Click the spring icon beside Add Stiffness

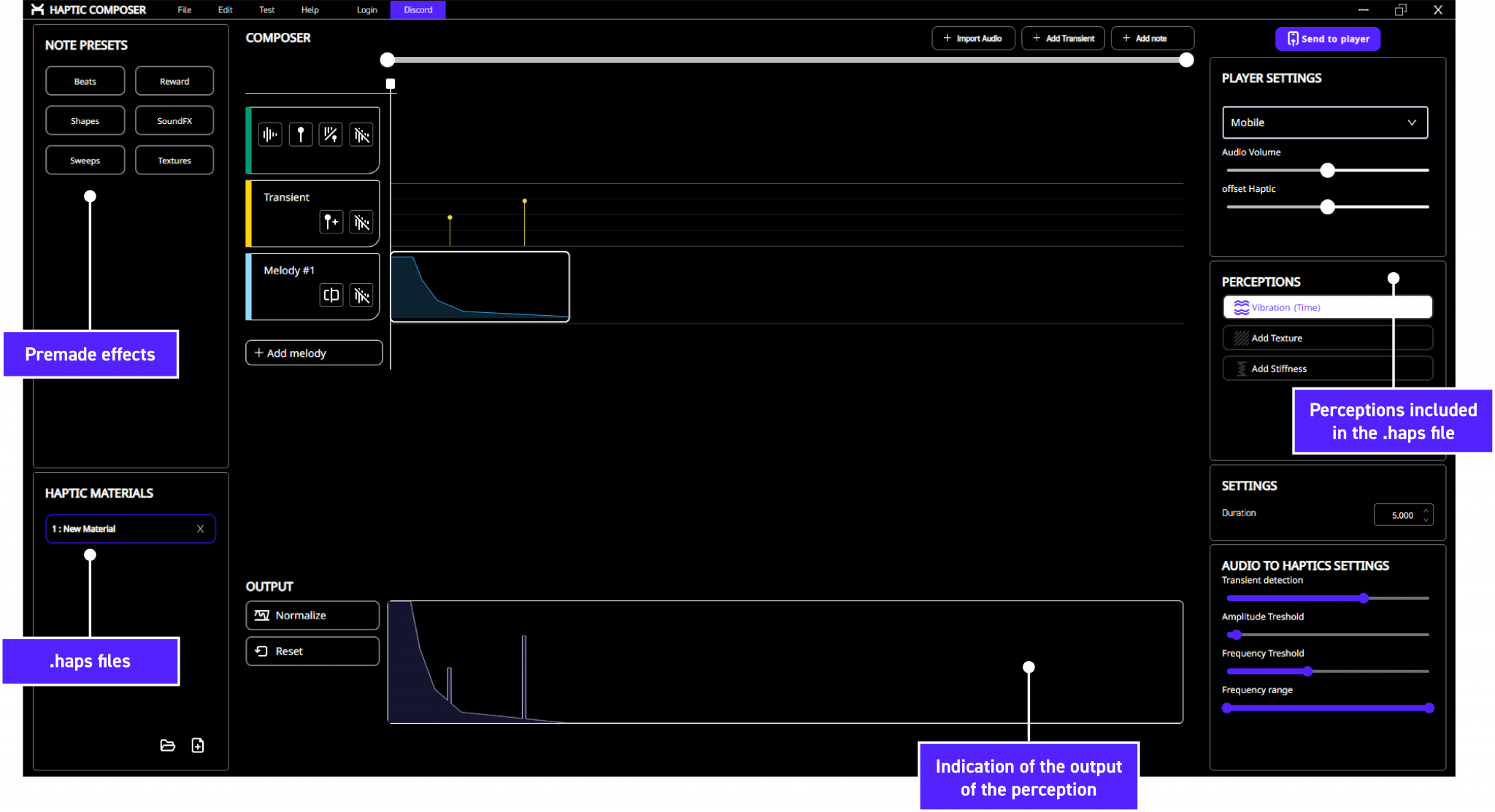click(1241, 368)
